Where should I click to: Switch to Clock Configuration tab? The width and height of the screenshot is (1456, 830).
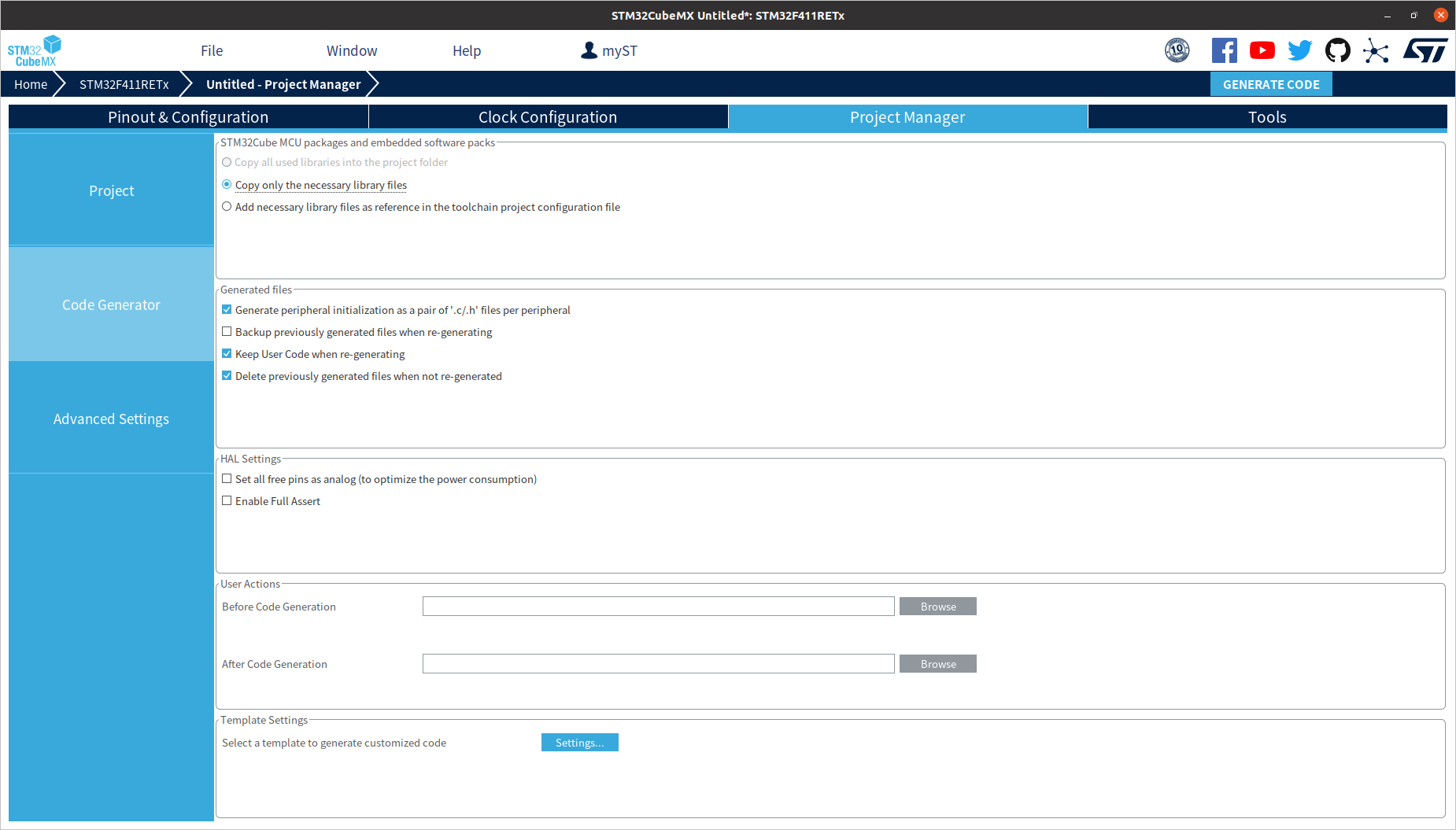tap(548, 117)
